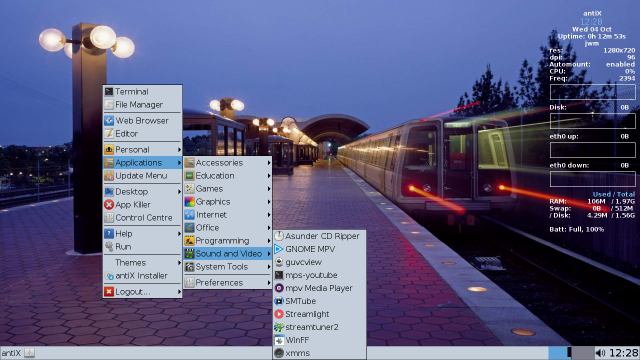Expand the Graphics submenu
The height and width of the screenshot is (360, 640).
pos(228,202)
